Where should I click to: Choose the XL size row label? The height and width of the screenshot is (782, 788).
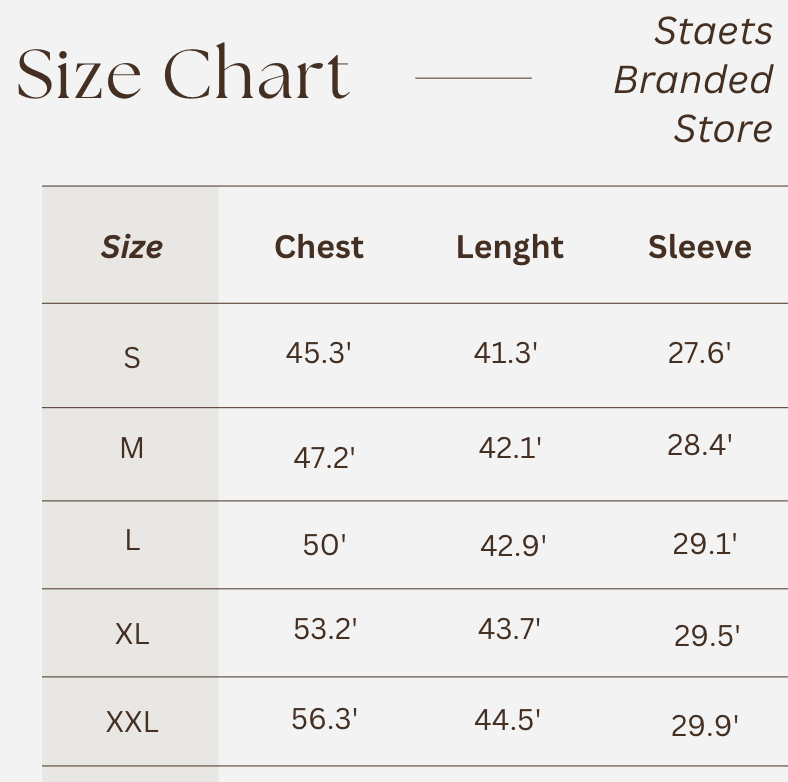click(x=132, y=633)
